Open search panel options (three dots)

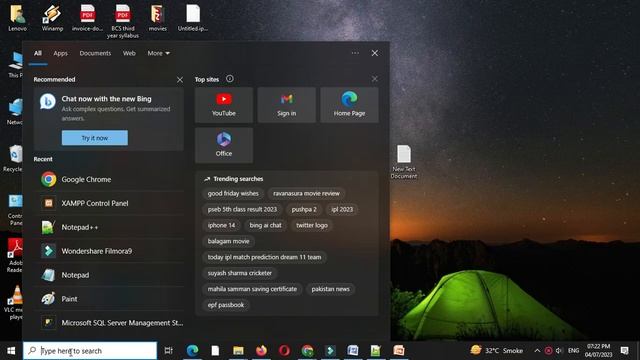pyautogui.click(x=355, y=53)
